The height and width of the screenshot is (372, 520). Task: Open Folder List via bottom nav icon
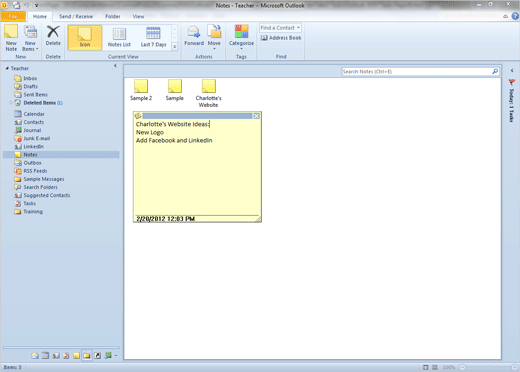click(x=87, y=356)
